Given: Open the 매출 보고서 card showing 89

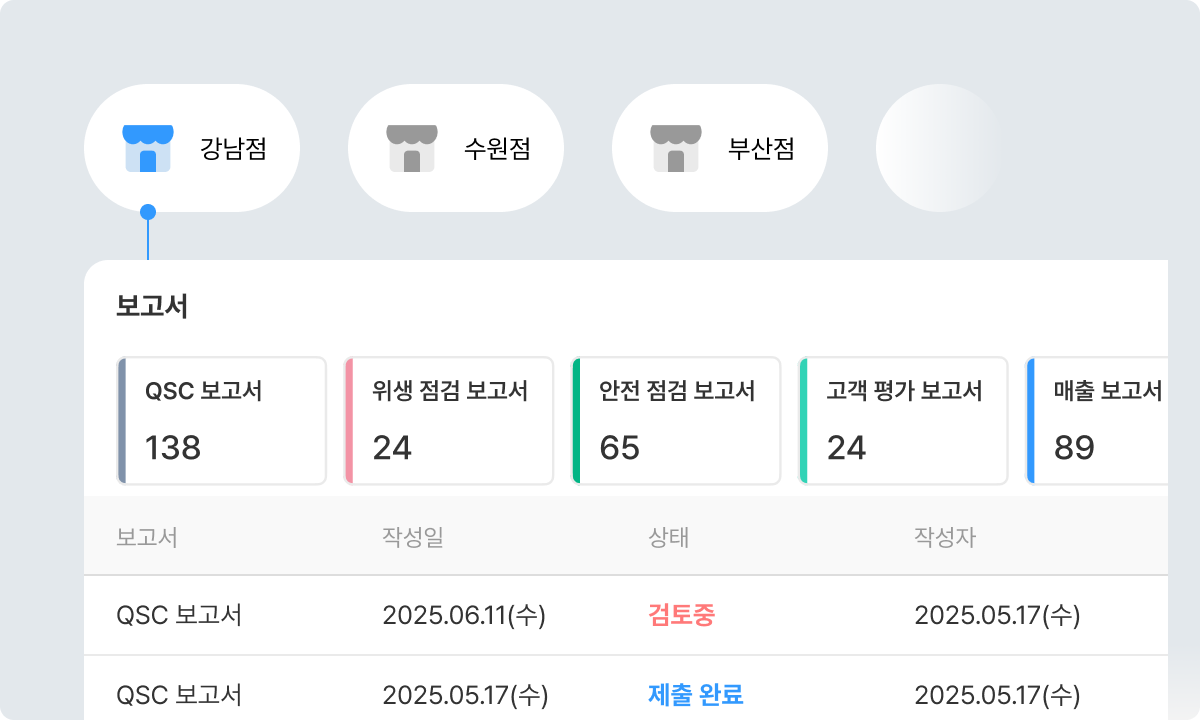Looking at the screenshot, I should pos(1097,421).
